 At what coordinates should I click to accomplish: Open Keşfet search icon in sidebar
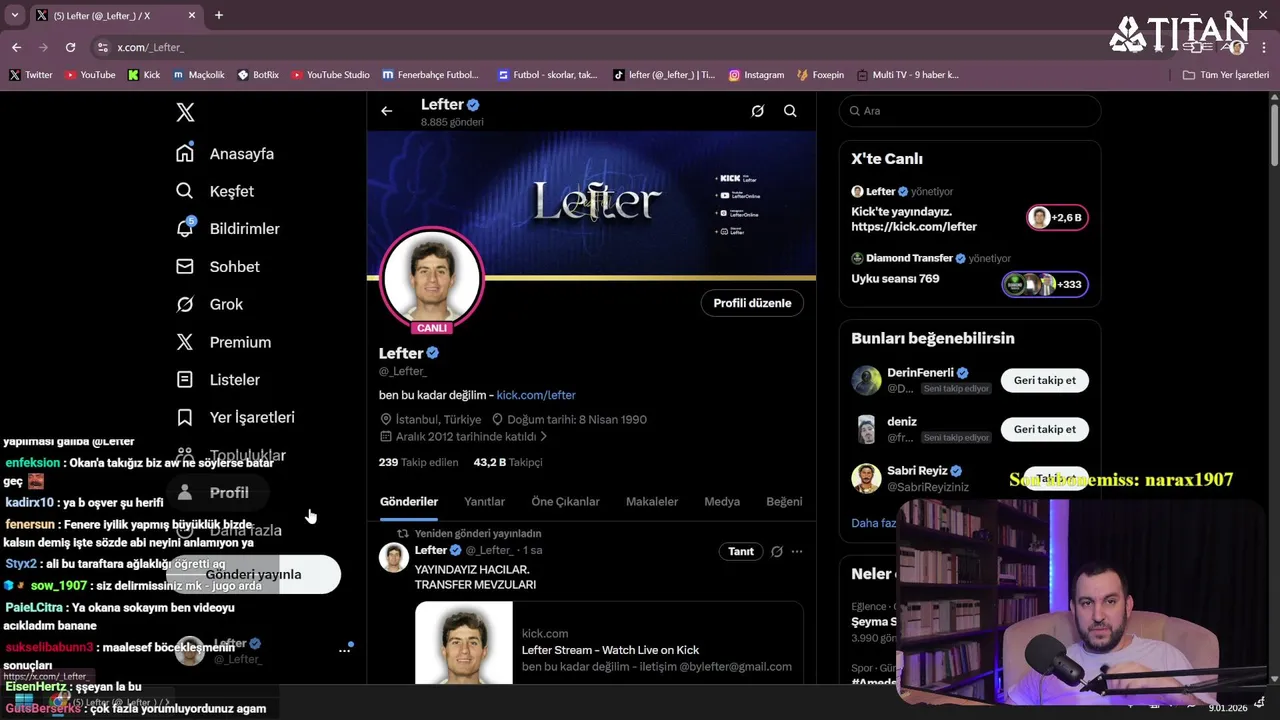(x=185, y=191)
